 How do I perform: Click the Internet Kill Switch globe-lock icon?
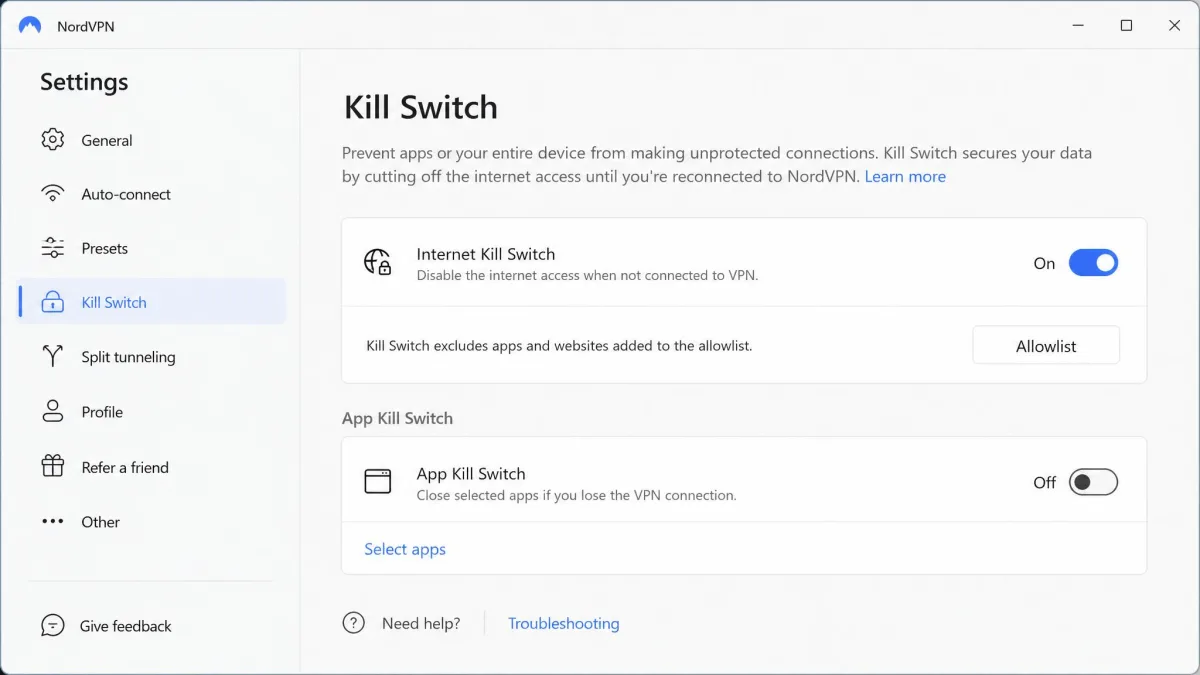click(x=378, y=263)
